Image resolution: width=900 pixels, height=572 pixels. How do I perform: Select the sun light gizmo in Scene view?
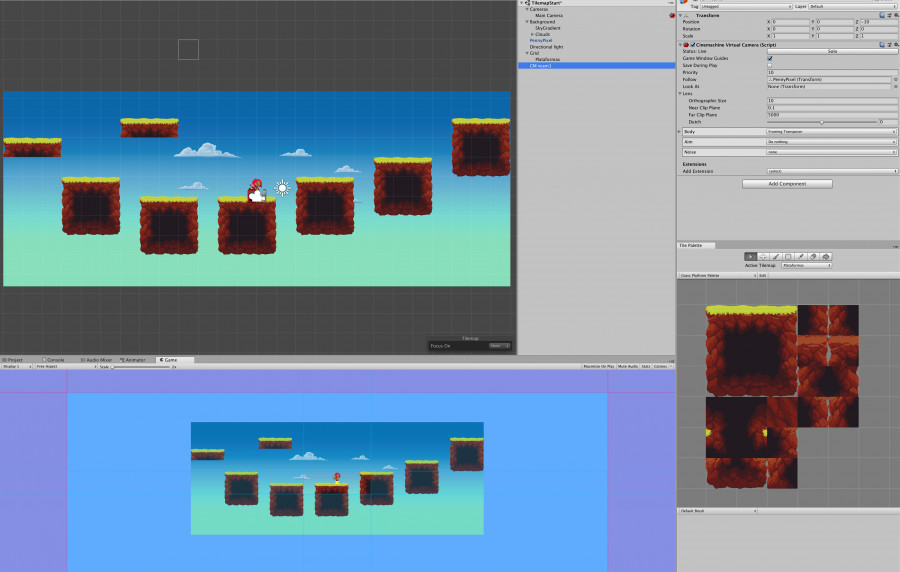(282, 188)
